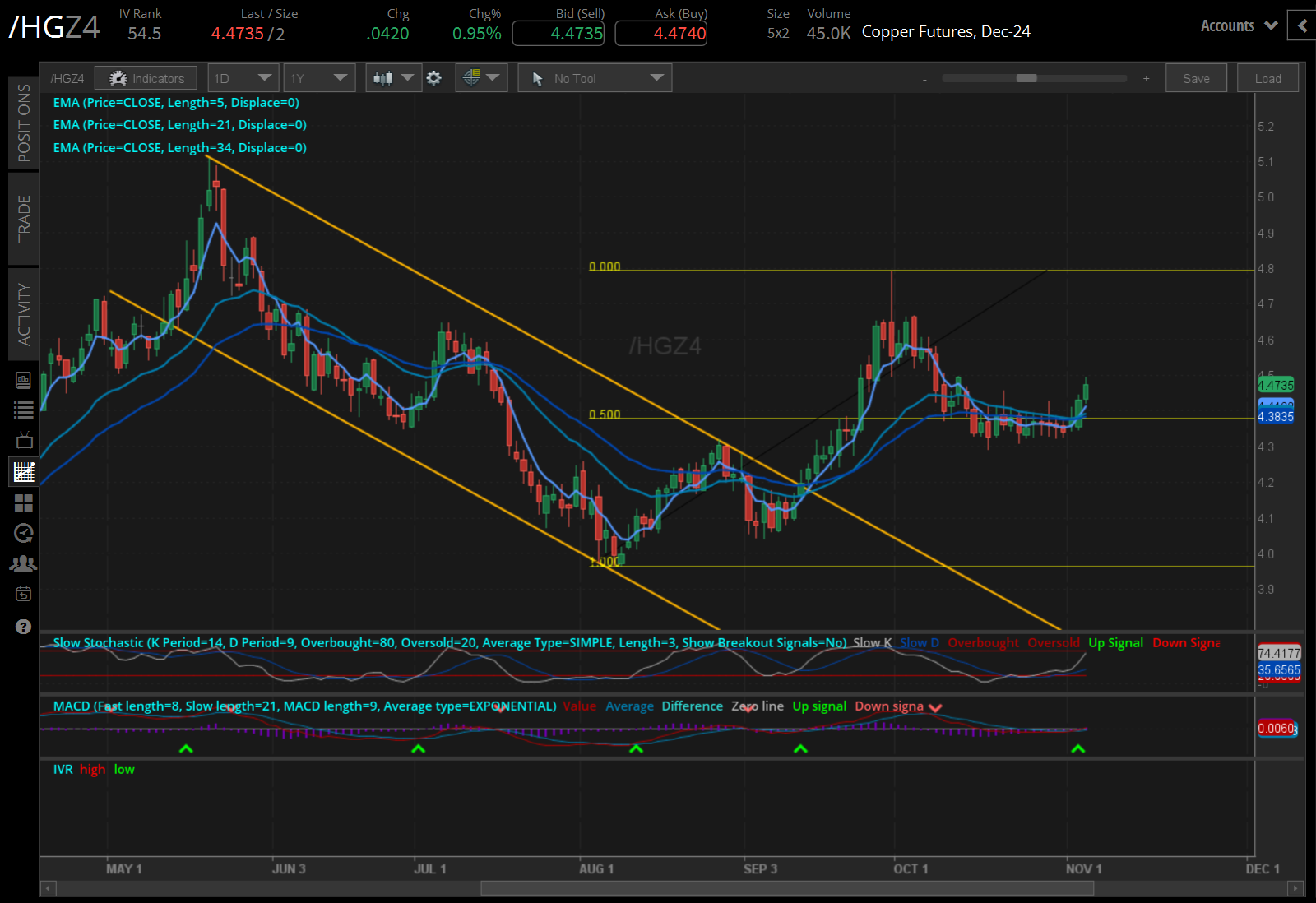Open chart settings gear
1316x903 pixels.
coord(434,77)
